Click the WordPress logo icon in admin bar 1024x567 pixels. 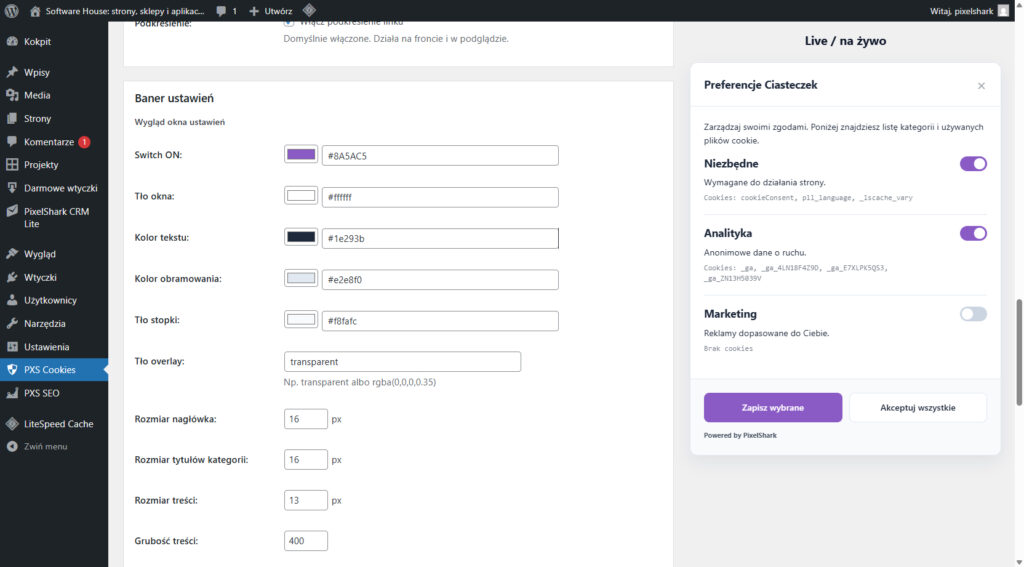pyautogui.click(x=11, y=11)
